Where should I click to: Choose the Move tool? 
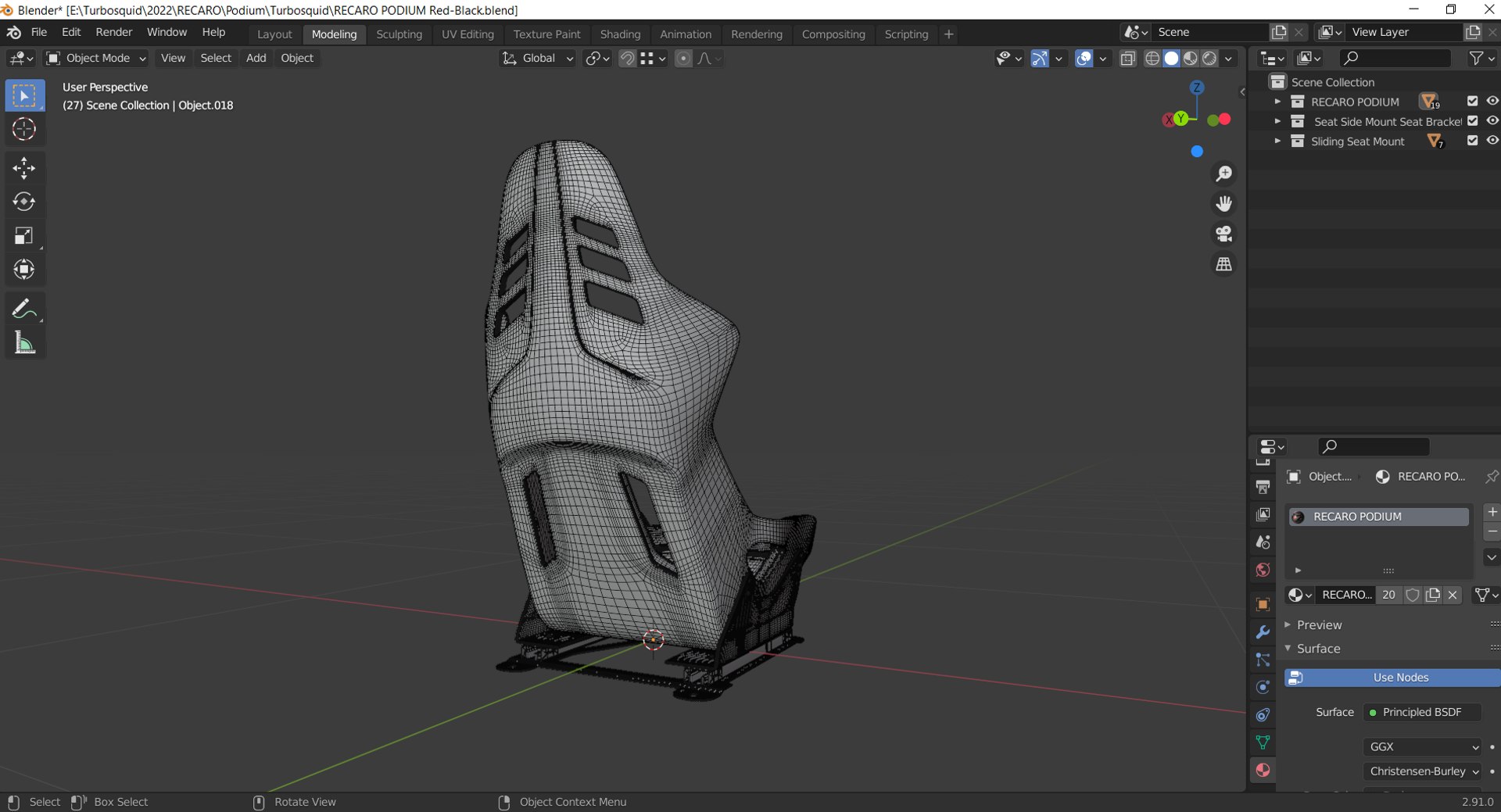tap(24, 168)
